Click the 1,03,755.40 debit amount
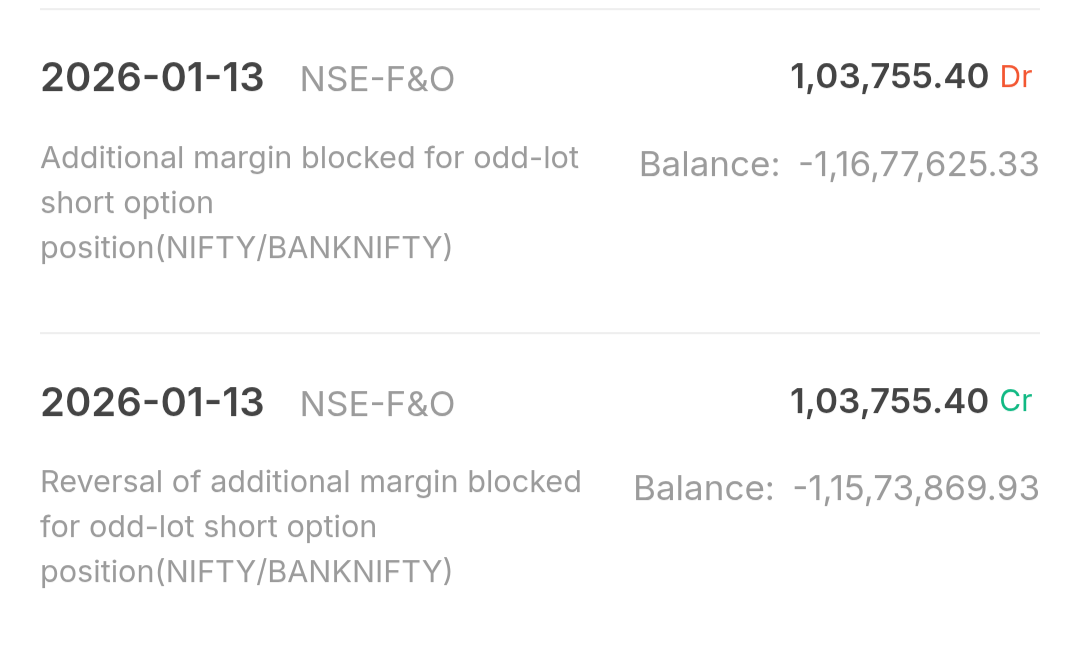The height and width of the screenshot is (650, 1080). tap(889, 76)
